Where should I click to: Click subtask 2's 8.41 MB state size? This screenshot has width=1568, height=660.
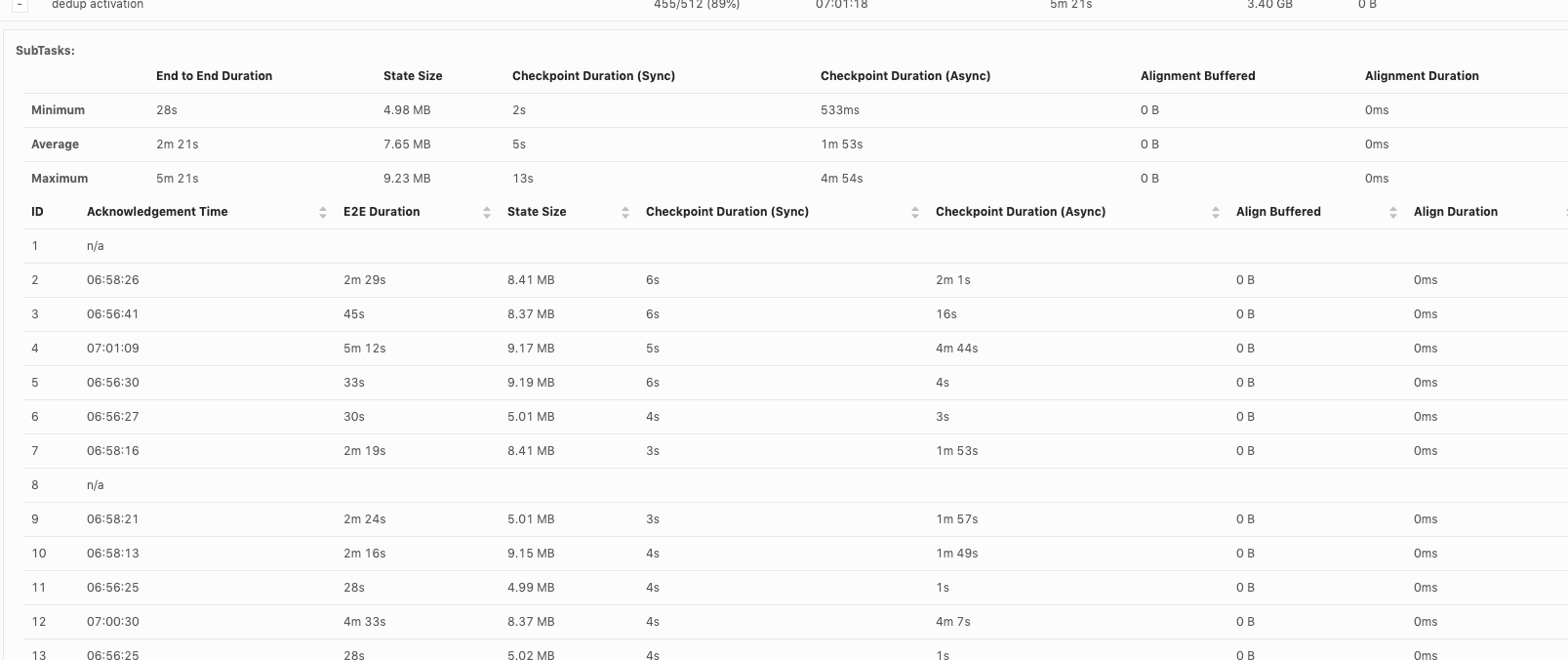(531, 280)
